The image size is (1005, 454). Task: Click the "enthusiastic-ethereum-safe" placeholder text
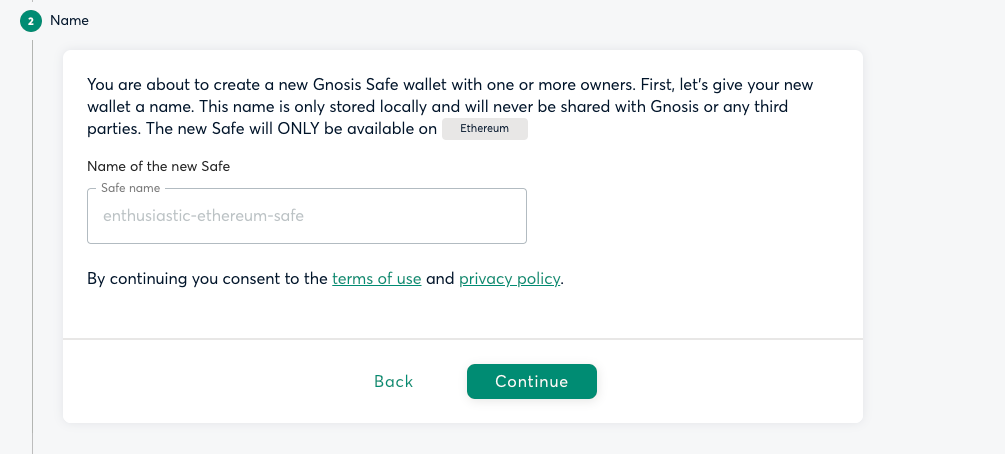point(203,215)
